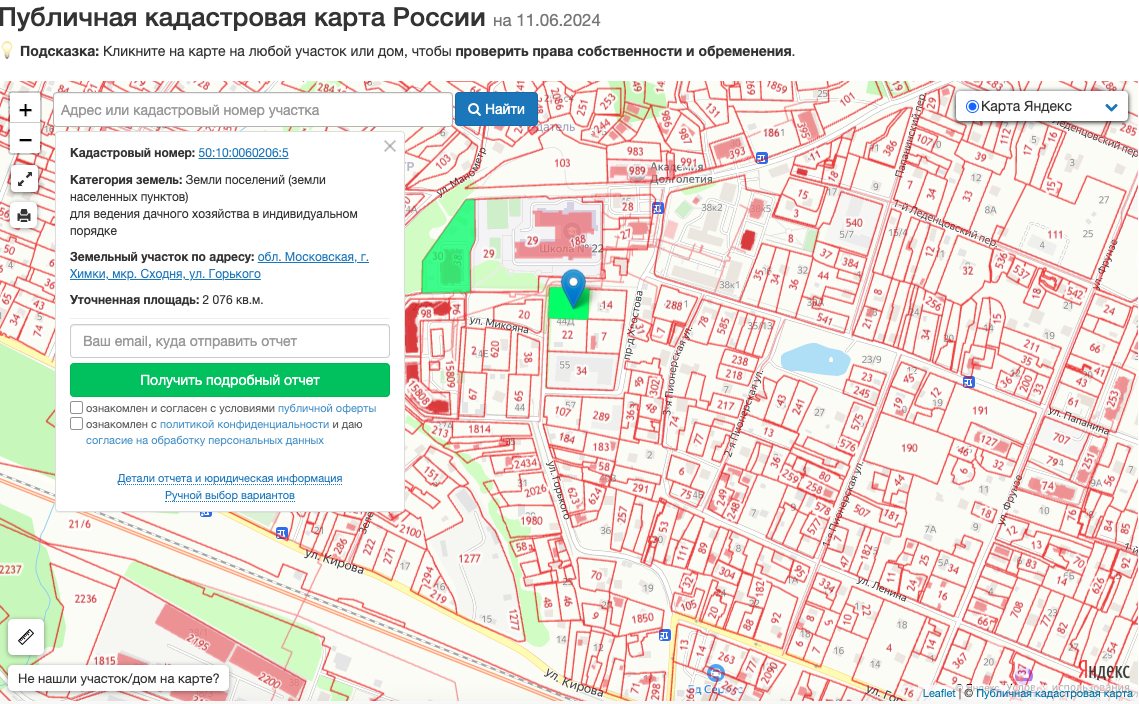Click the Найти search button
The image size is (1139, 704).
click(497, 109)
